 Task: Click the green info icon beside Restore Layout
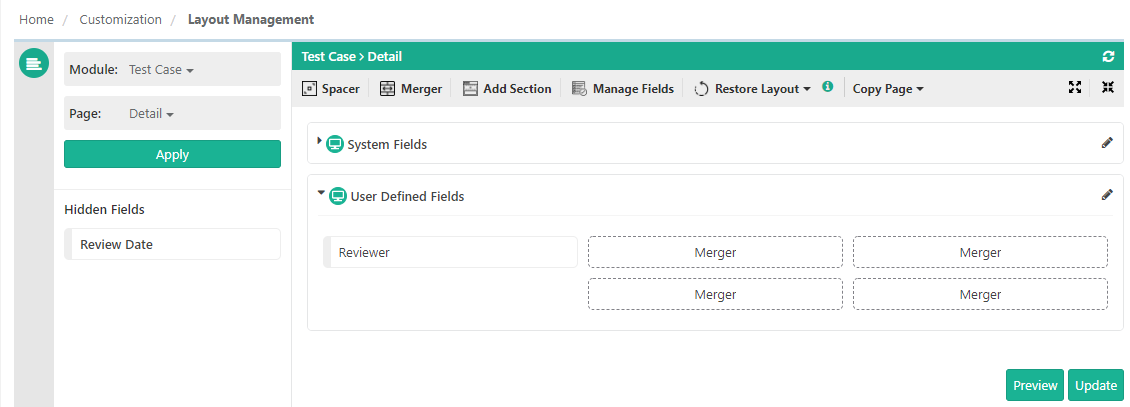(827, 87)
